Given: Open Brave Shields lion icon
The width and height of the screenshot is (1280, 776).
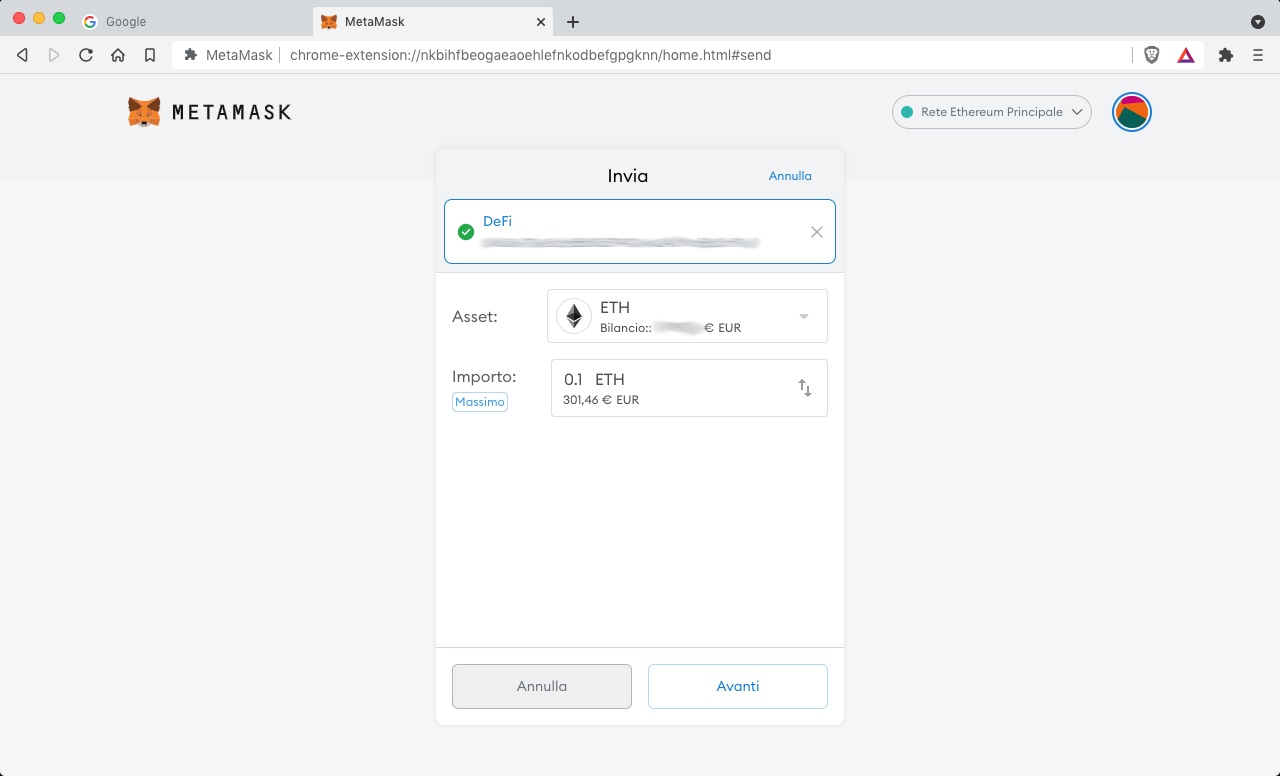Looking at the screenshot, I should tap(1152, 55).
